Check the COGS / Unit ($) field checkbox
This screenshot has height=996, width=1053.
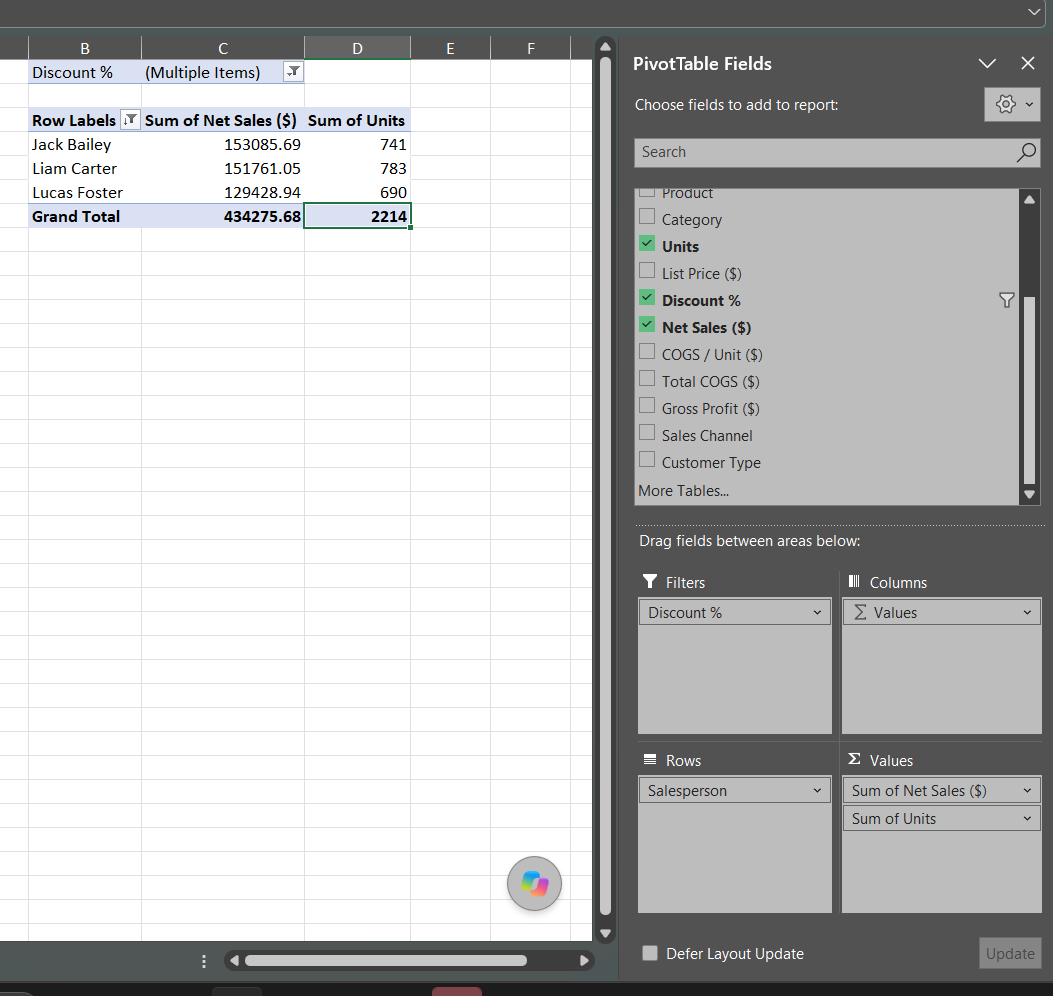coord(647,352)
